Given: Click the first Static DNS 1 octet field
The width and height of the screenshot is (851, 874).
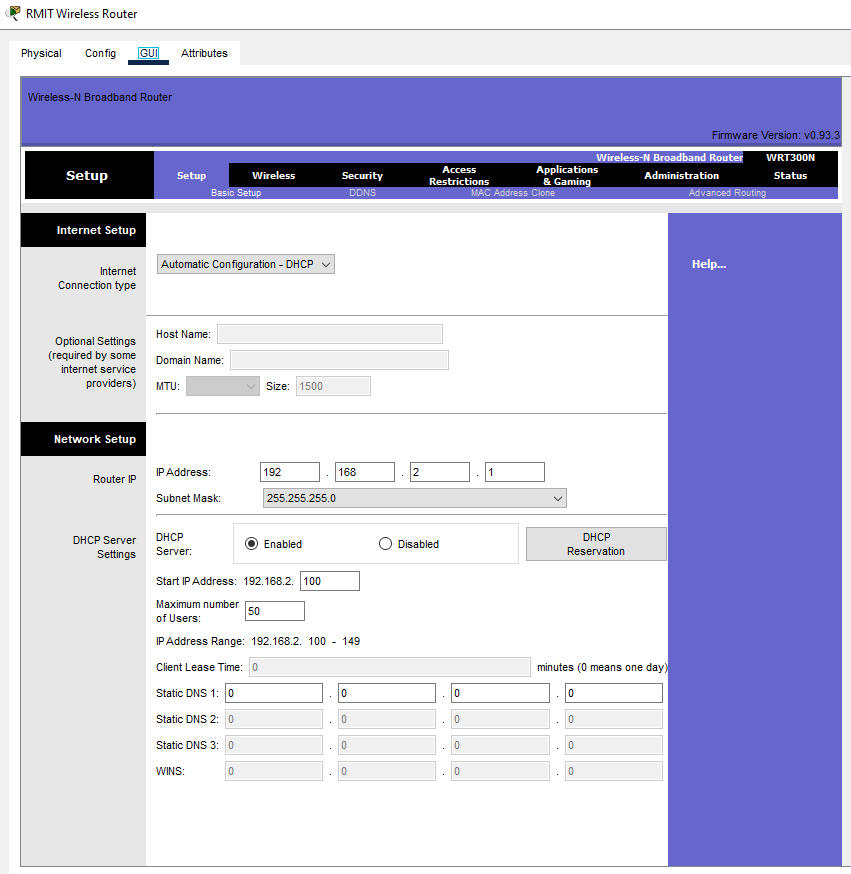Looking at the screenshot, I should click(274, 693).
